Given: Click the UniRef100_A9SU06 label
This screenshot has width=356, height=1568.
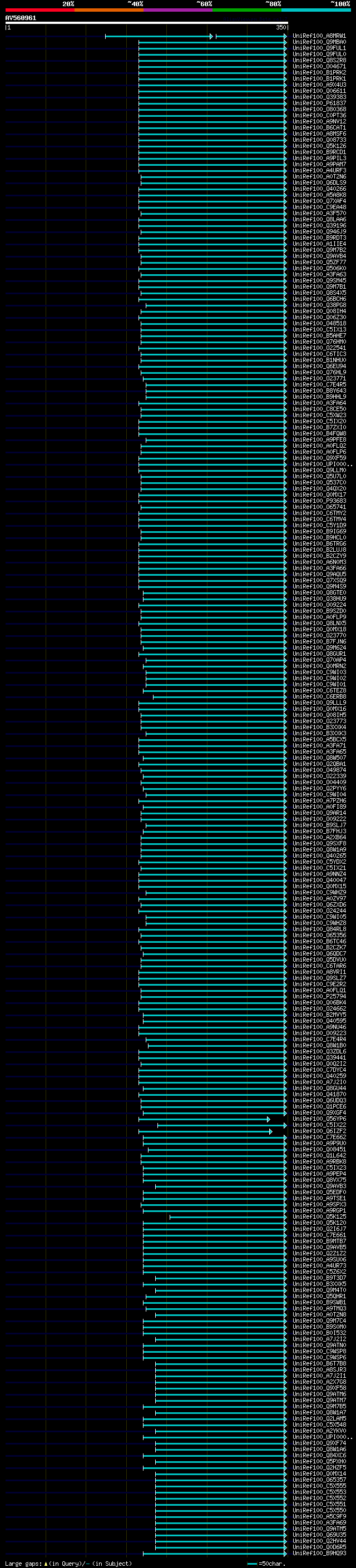Looking at the screenshot, I should (319, 1259).
